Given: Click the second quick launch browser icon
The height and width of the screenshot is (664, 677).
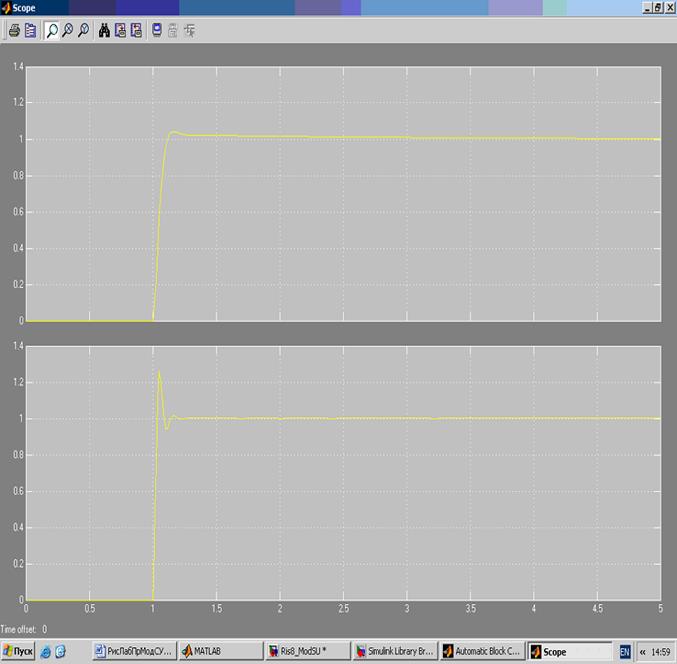Looking at the screenshot, I should tap(60, 651).
